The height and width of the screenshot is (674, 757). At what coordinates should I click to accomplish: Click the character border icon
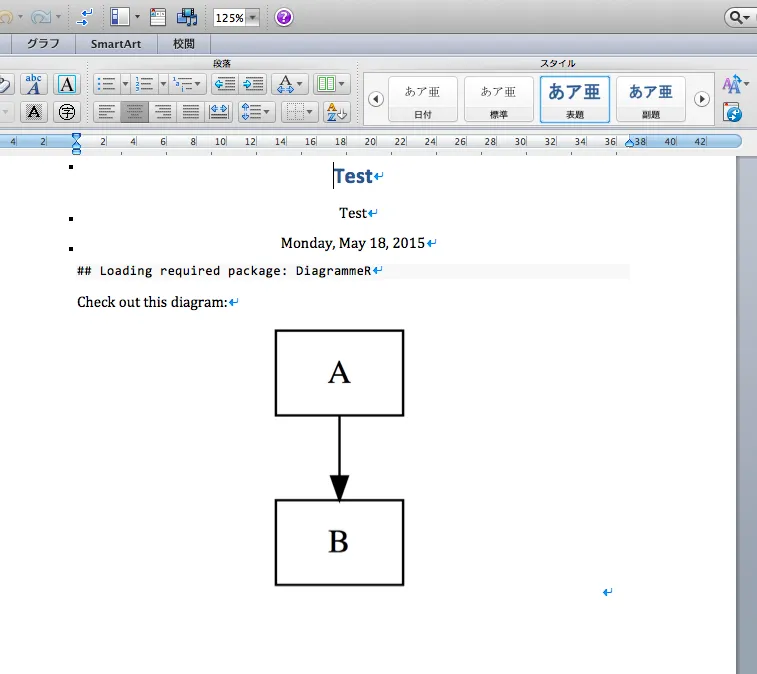[x=67, y=84]
